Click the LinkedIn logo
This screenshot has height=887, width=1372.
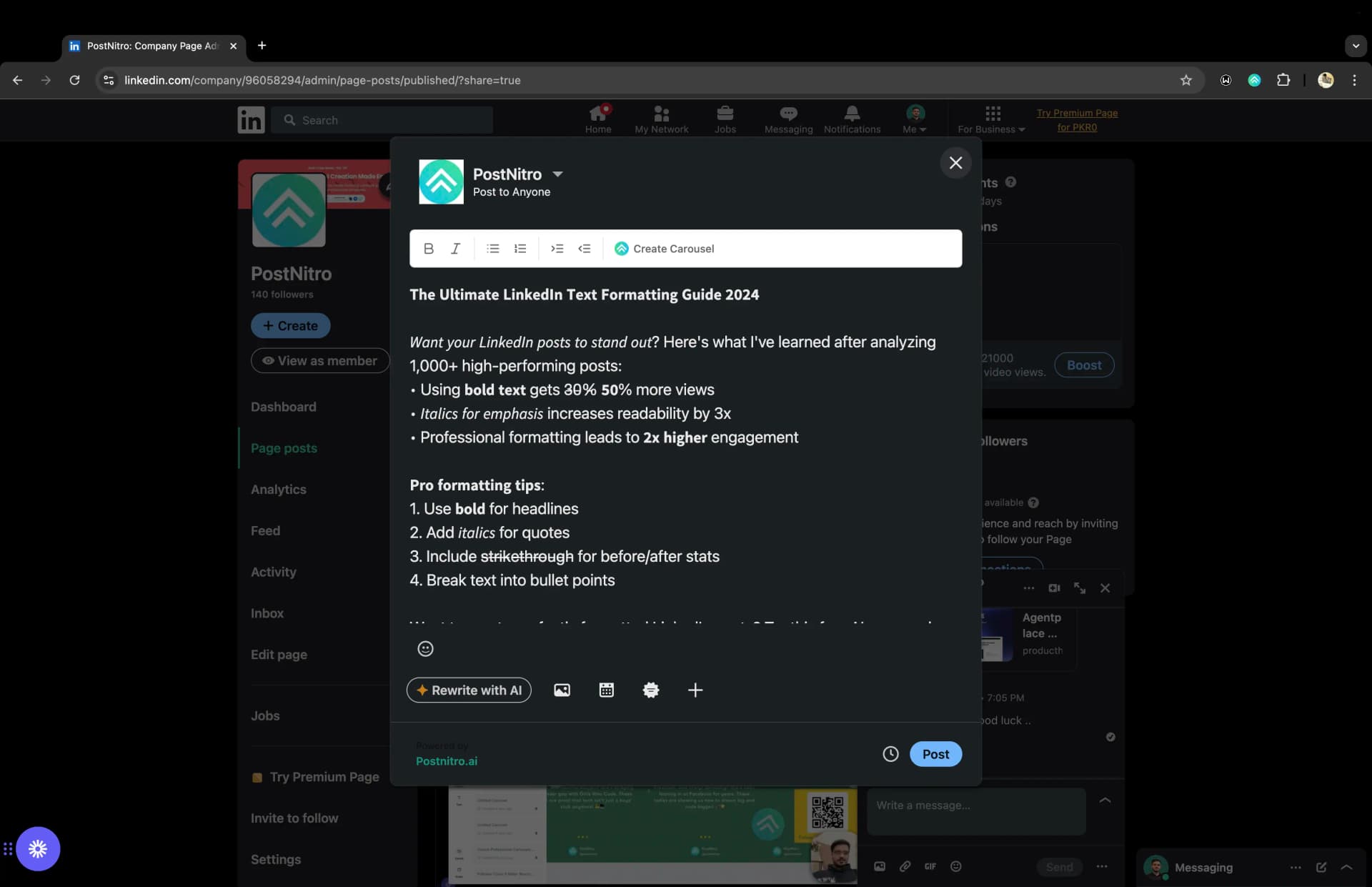(251, 119)
